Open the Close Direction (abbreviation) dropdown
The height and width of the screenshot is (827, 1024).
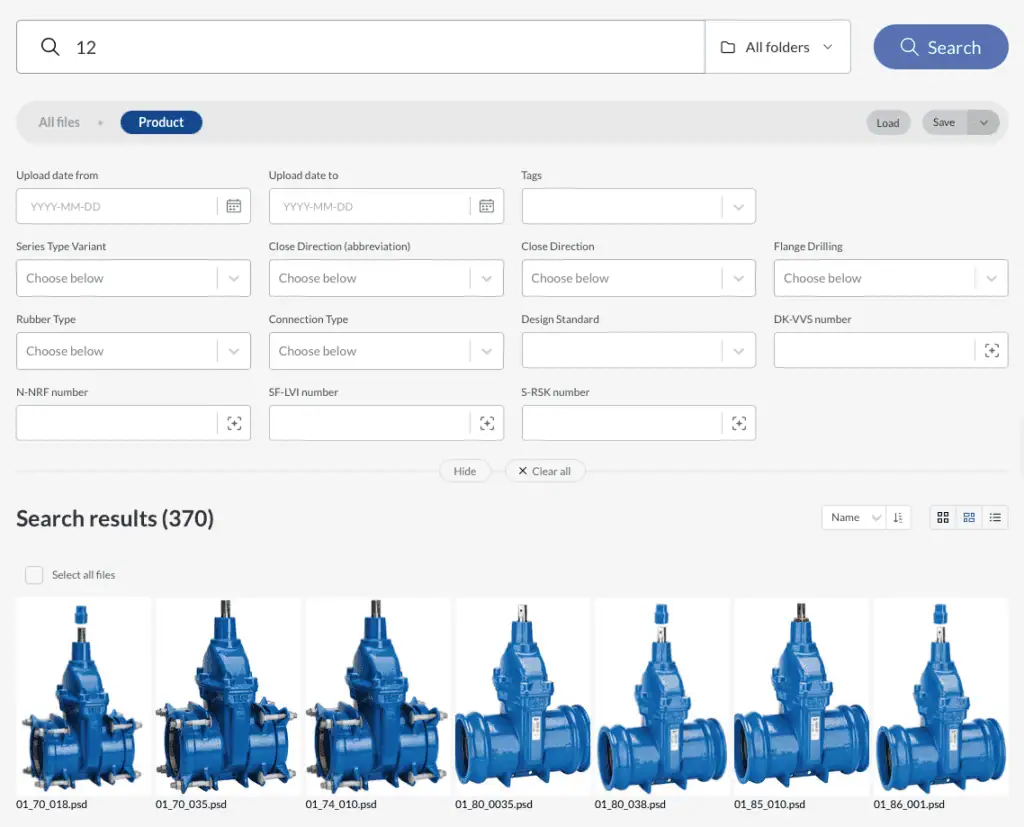coord(386,278)
